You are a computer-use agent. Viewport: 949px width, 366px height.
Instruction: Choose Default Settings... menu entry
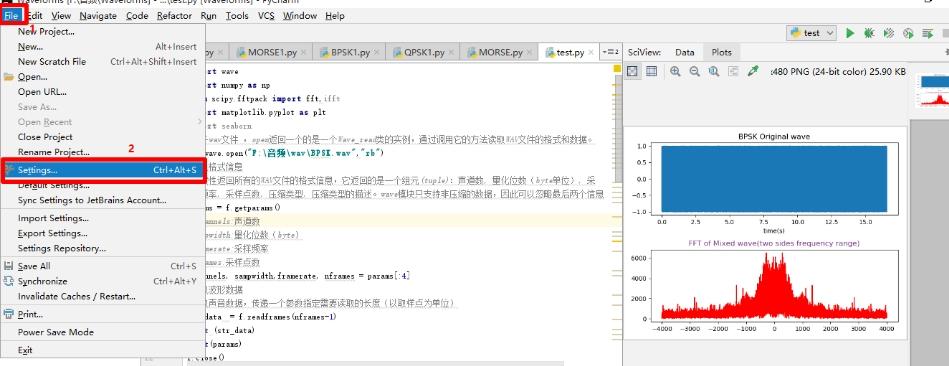pos(102,186)
